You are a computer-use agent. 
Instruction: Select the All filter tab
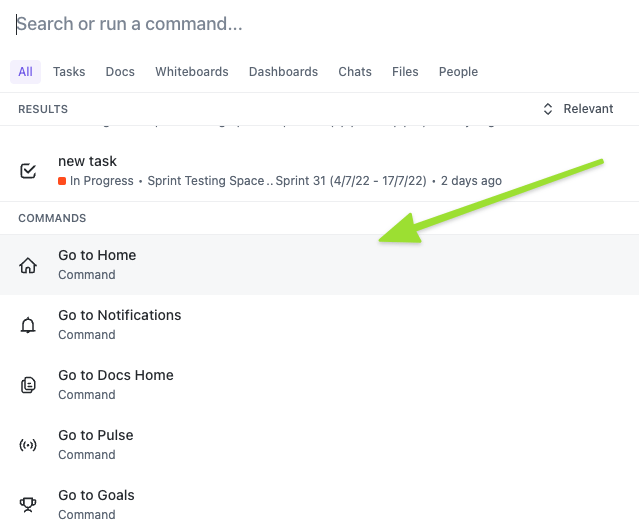point(25,72)
